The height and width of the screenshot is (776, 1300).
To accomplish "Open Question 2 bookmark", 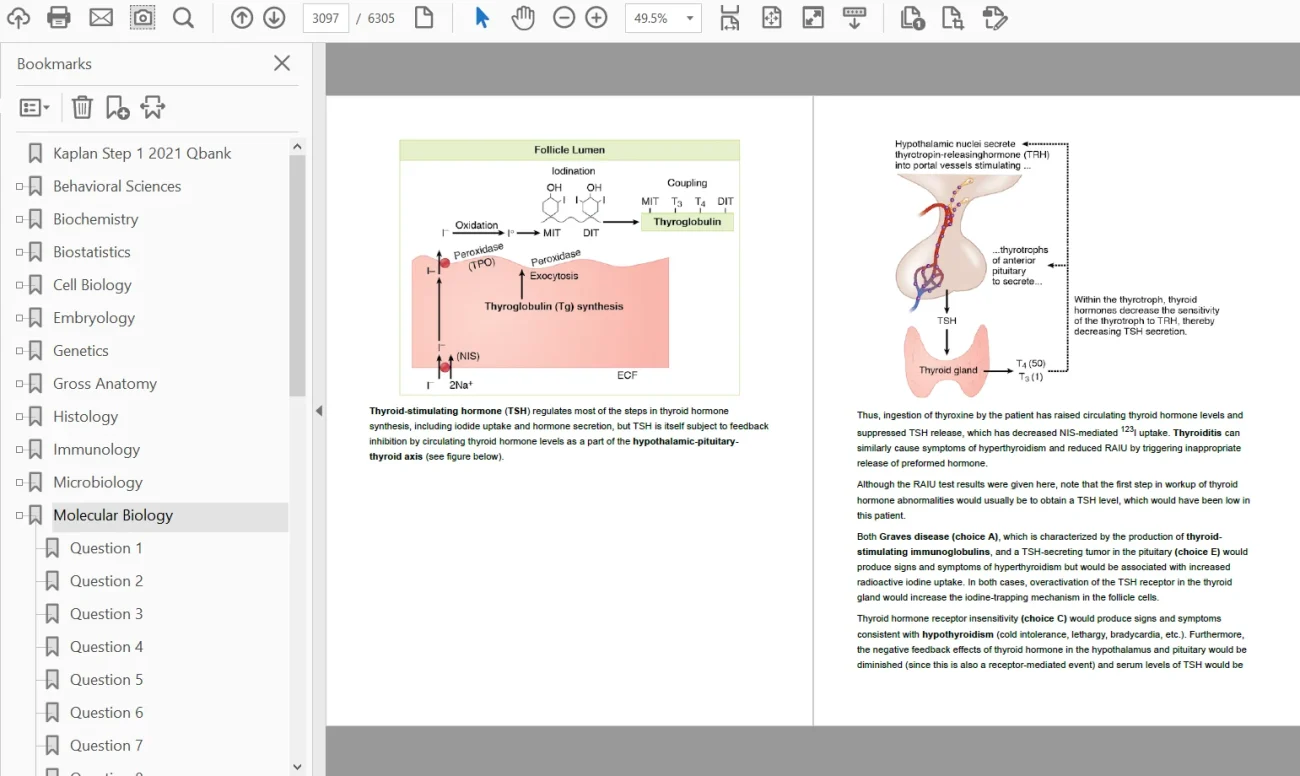I will (x=106, y=581).
